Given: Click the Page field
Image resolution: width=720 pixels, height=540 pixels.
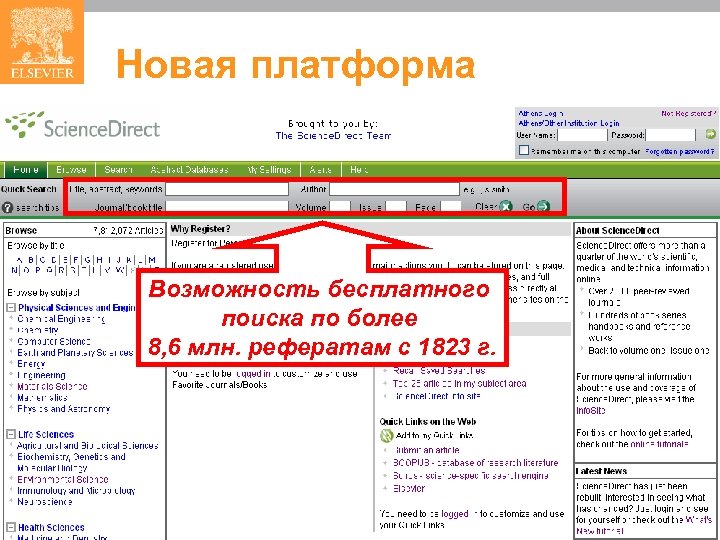Looking at the screenshot, I should 450,207.
